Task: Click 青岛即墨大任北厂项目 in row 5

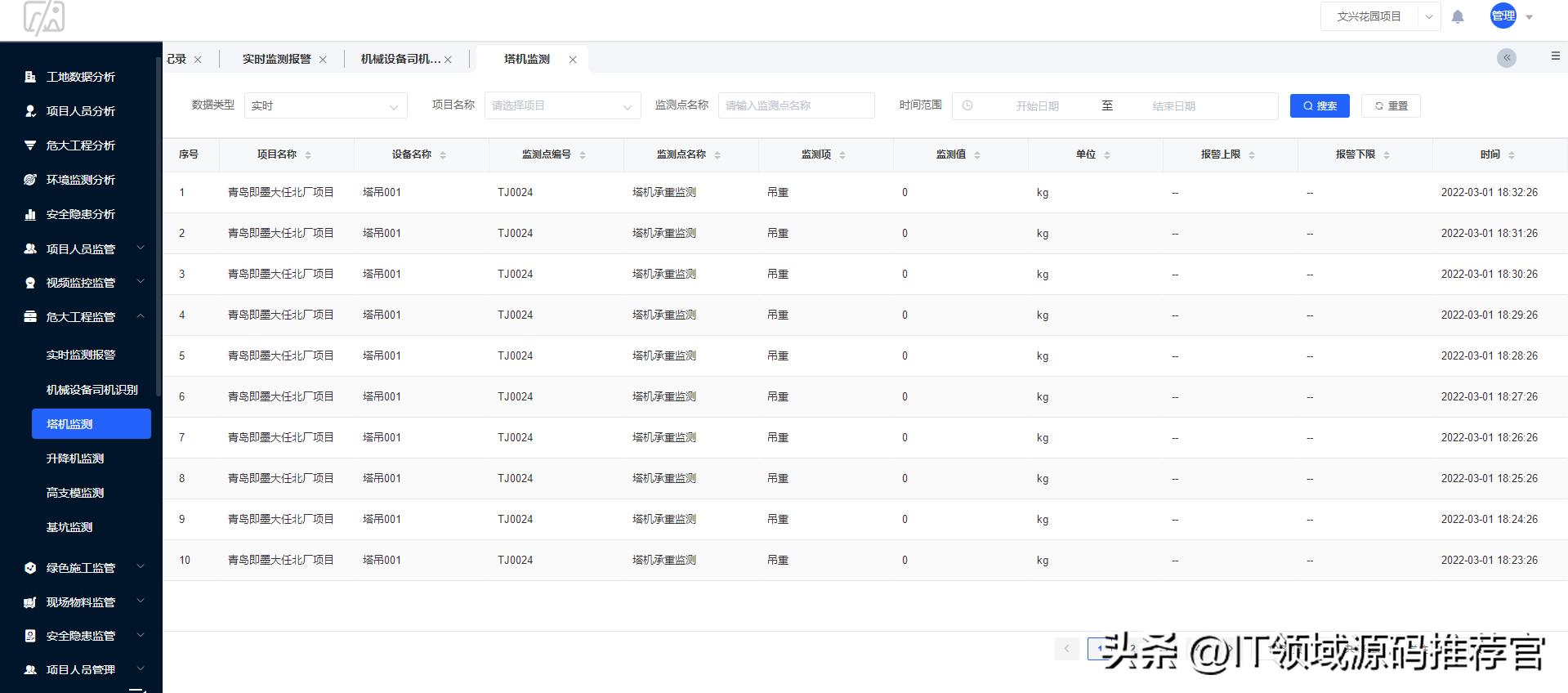Action: 280,356
